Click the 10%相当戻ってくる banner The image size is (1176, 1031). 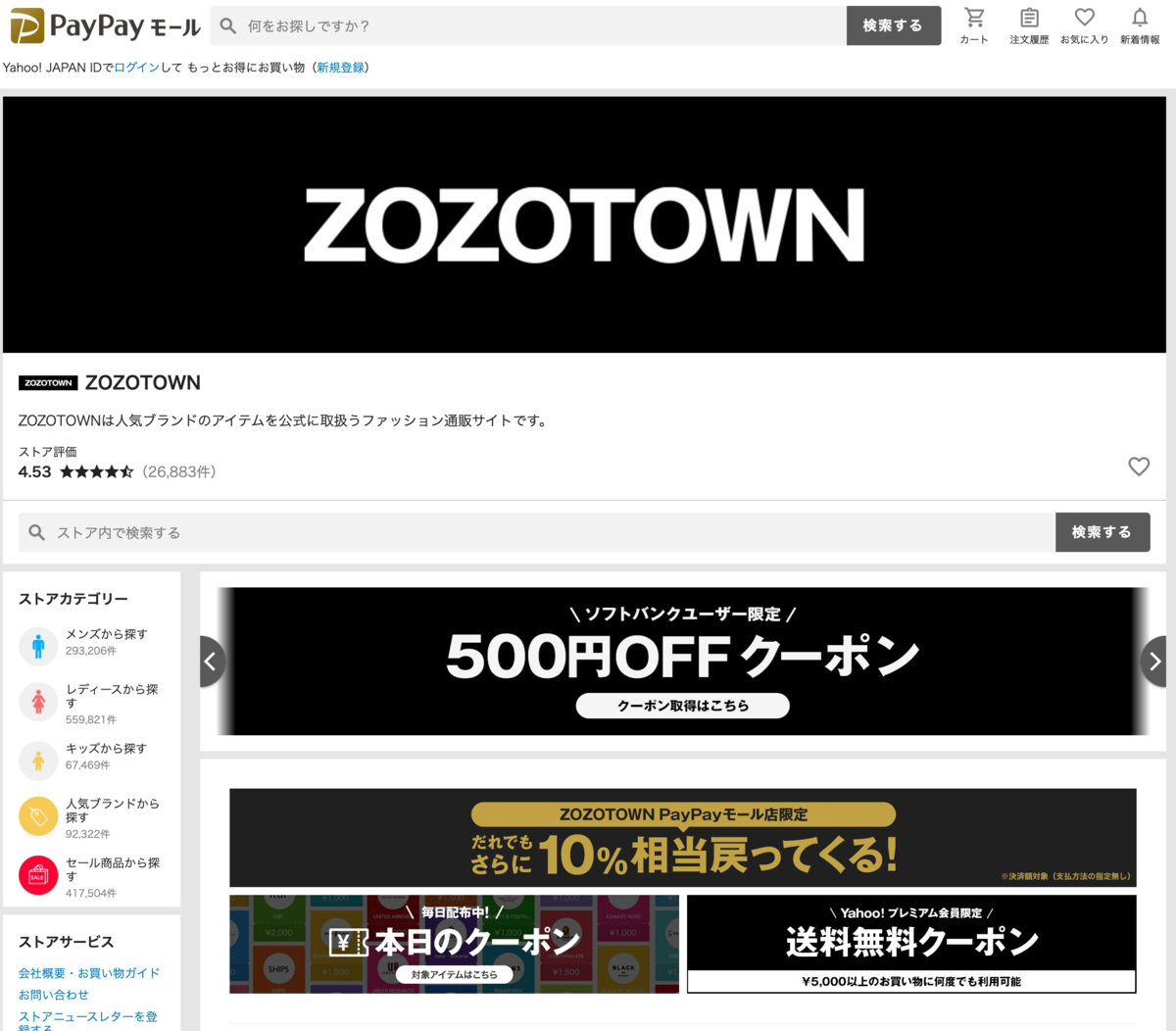(x=683, y=838)
